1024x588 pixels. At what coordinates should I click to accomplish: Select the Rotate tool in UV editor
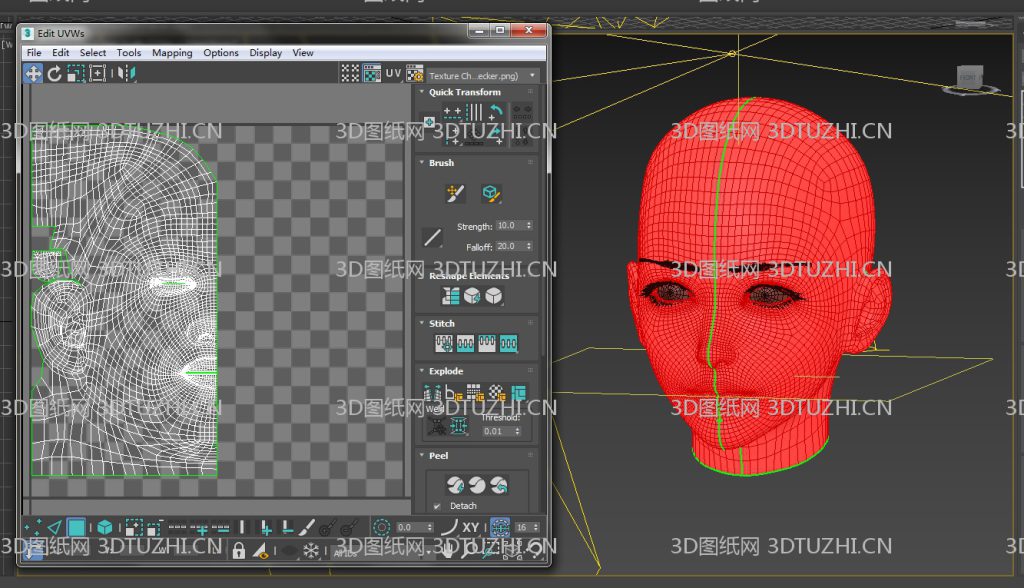[x=54, y=73]
